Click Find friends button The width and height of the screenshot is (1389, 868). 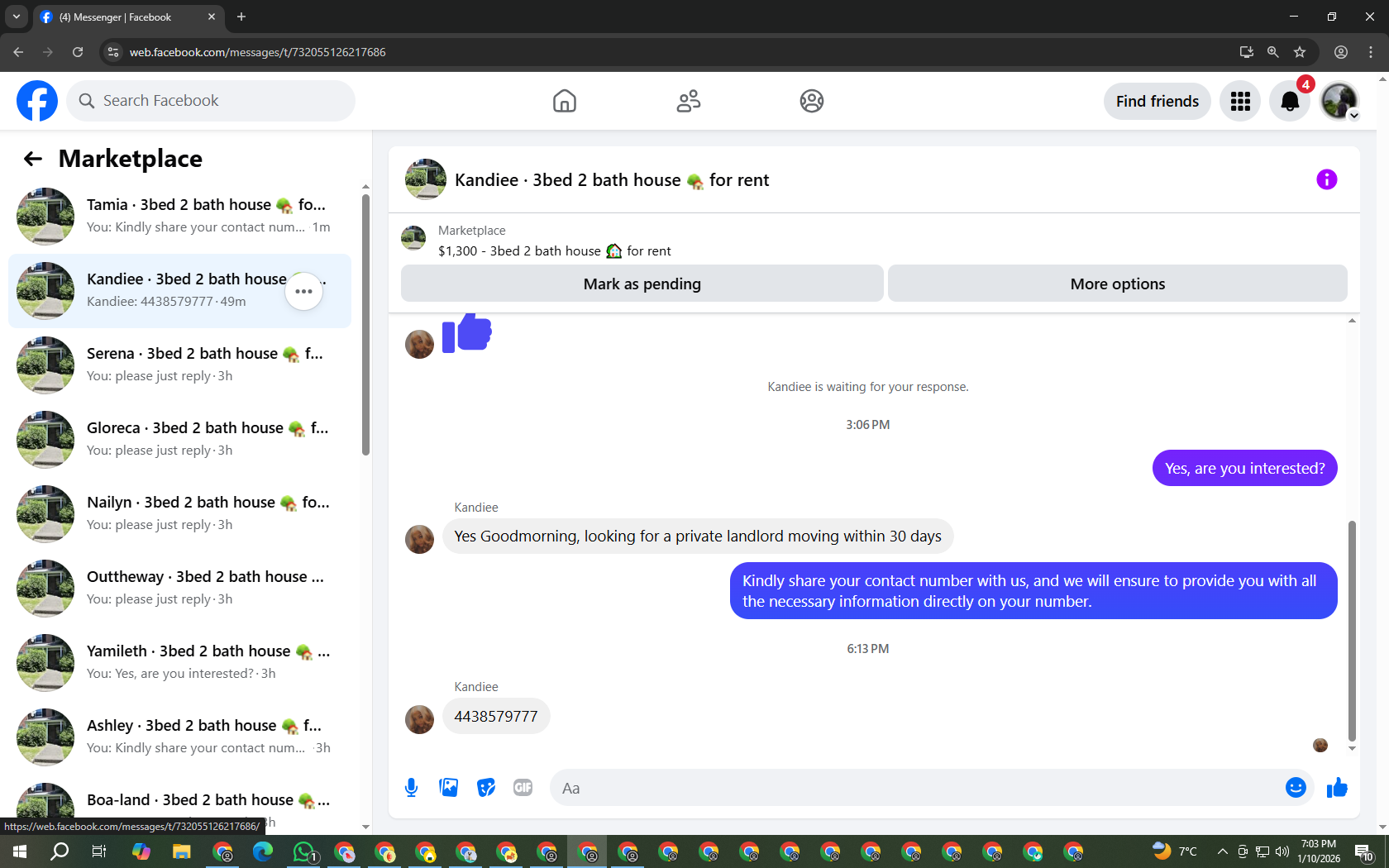pyautogui.click(x=1157, y=101)
